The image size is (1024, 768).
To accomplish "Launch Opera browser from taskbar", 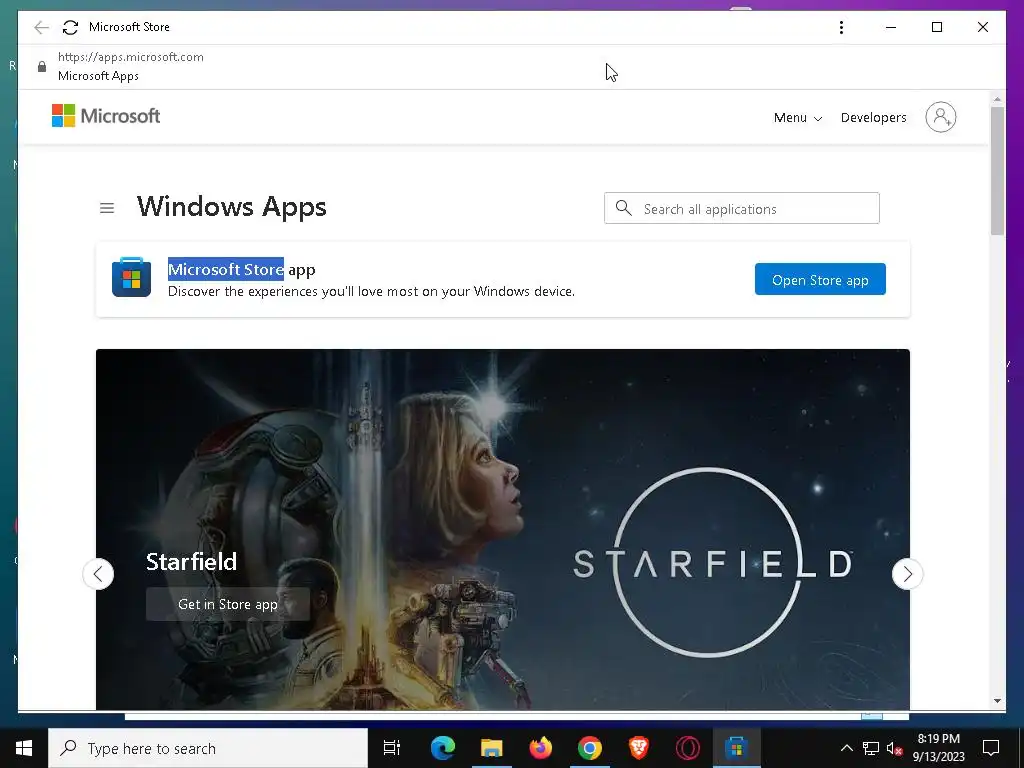I will pyautogui.click(x=688, y=748).
